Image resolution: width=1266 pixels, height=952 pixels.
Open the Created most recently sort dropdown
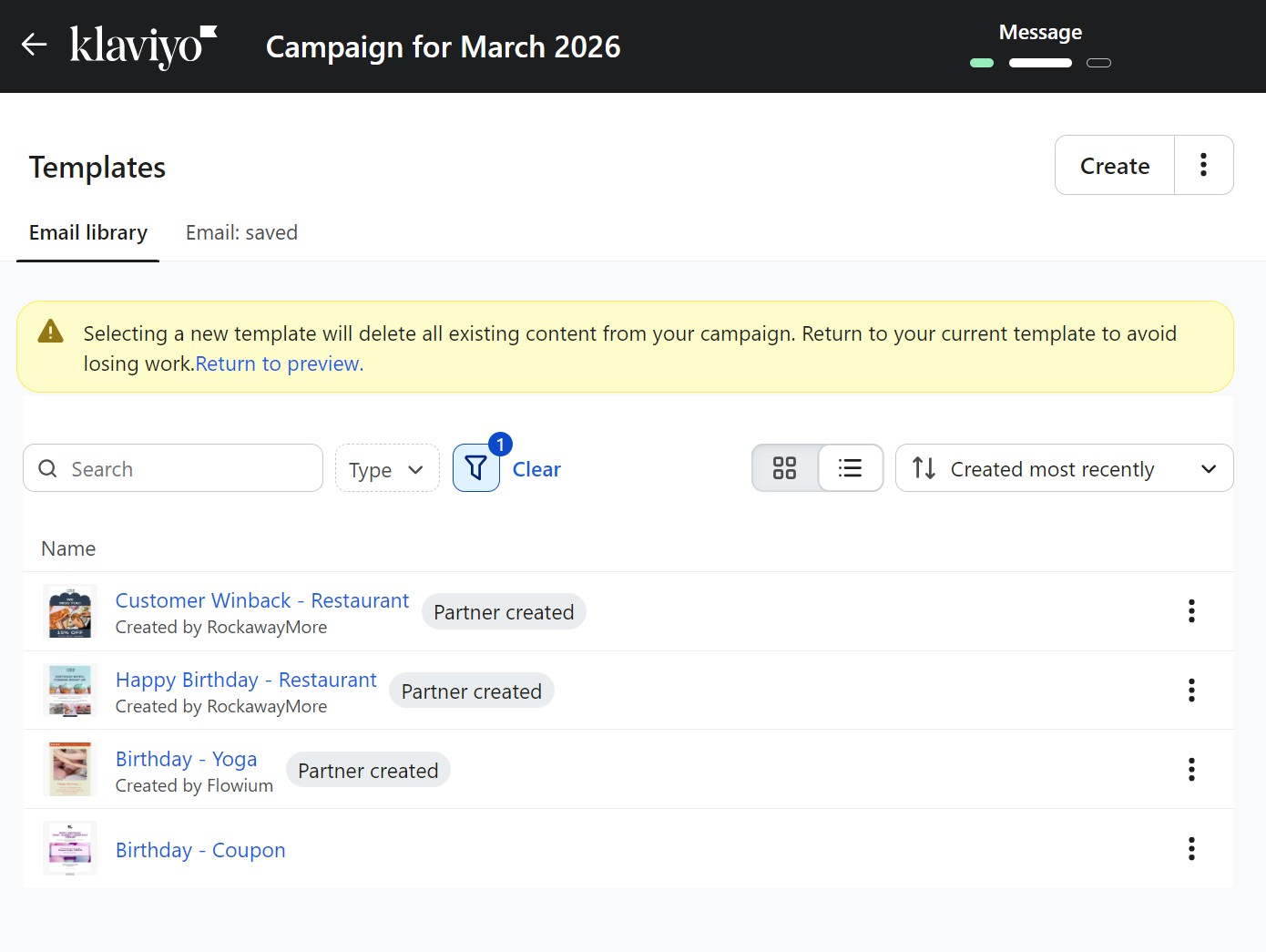coord(1064,468)
